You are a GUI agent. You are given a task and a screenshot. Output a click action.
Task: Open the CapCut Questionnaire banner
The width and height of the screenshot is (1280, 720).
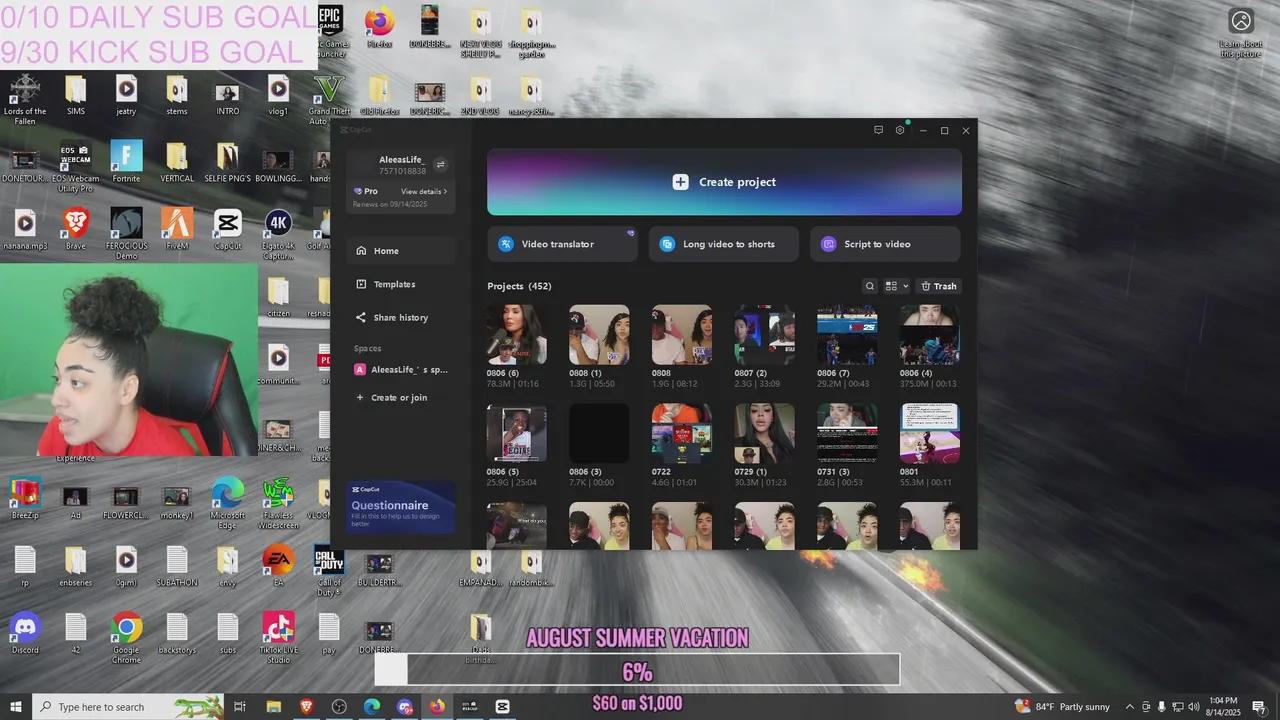401,508
